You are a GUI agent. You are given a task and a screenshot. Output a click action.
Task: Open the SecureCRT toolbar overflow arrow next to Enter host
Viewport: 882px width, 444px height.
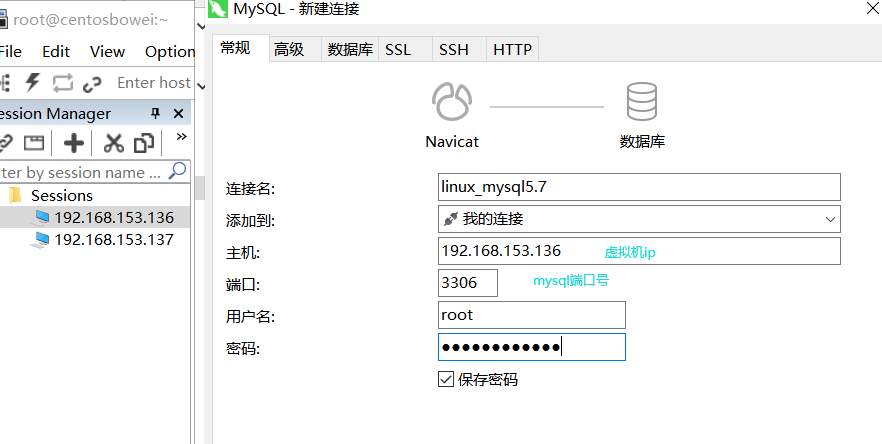point(201,87)
